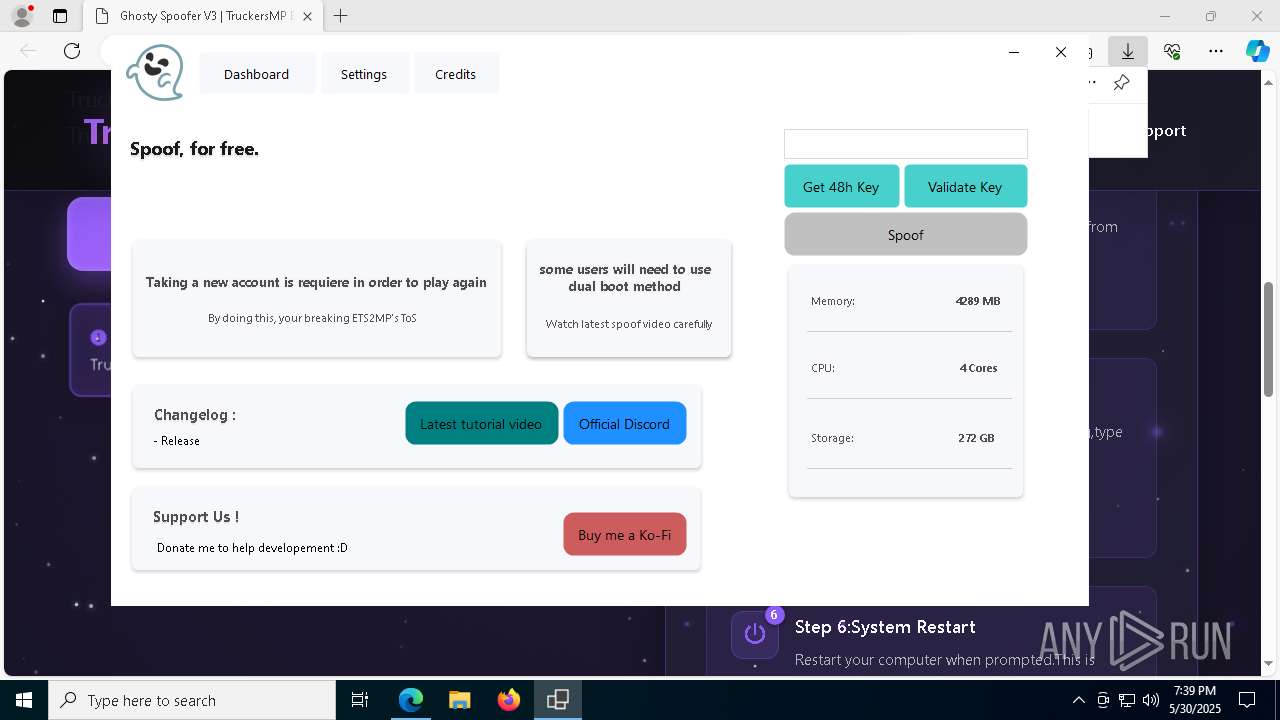Minimize the Ghosty Spoofer window
The height and width of the screenshot is (720, 1280).
point(1014,52)
